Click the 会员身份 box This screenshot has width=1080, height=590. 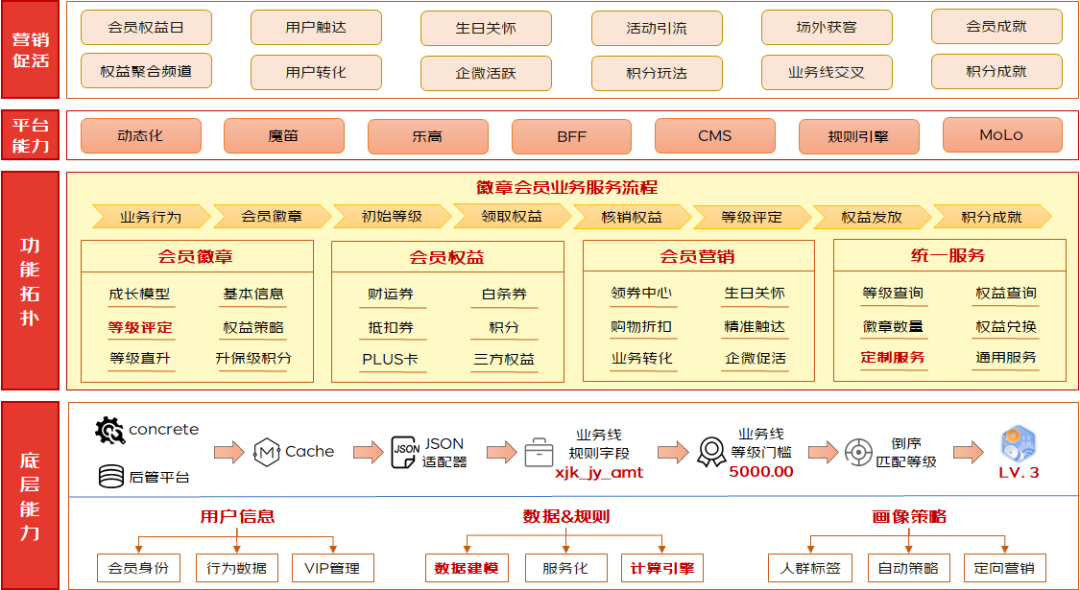(x=139, y=568)
